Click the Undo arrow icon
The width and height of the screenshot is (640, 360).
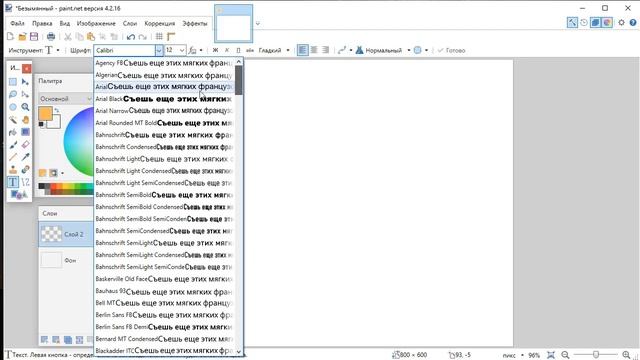[x=131, y=37]
